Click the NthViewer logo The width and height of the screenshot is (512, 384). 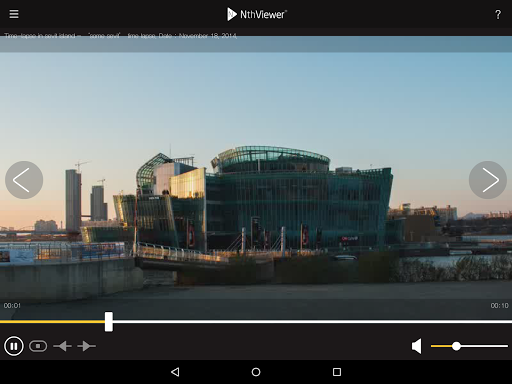[x=257, y=14]
